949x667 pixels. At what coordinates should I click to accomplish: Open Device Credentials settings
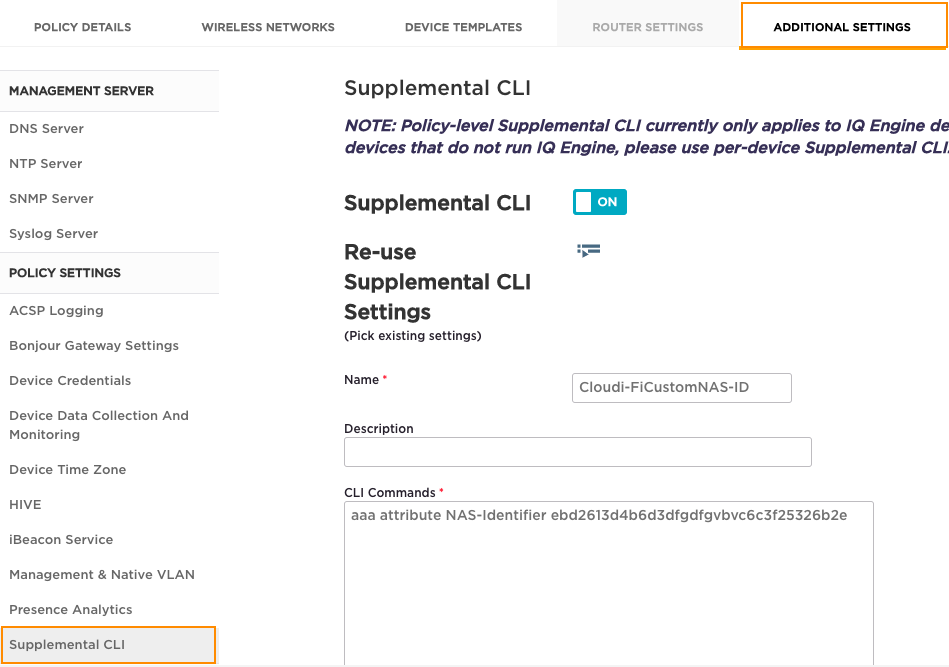tap(70, 380)
